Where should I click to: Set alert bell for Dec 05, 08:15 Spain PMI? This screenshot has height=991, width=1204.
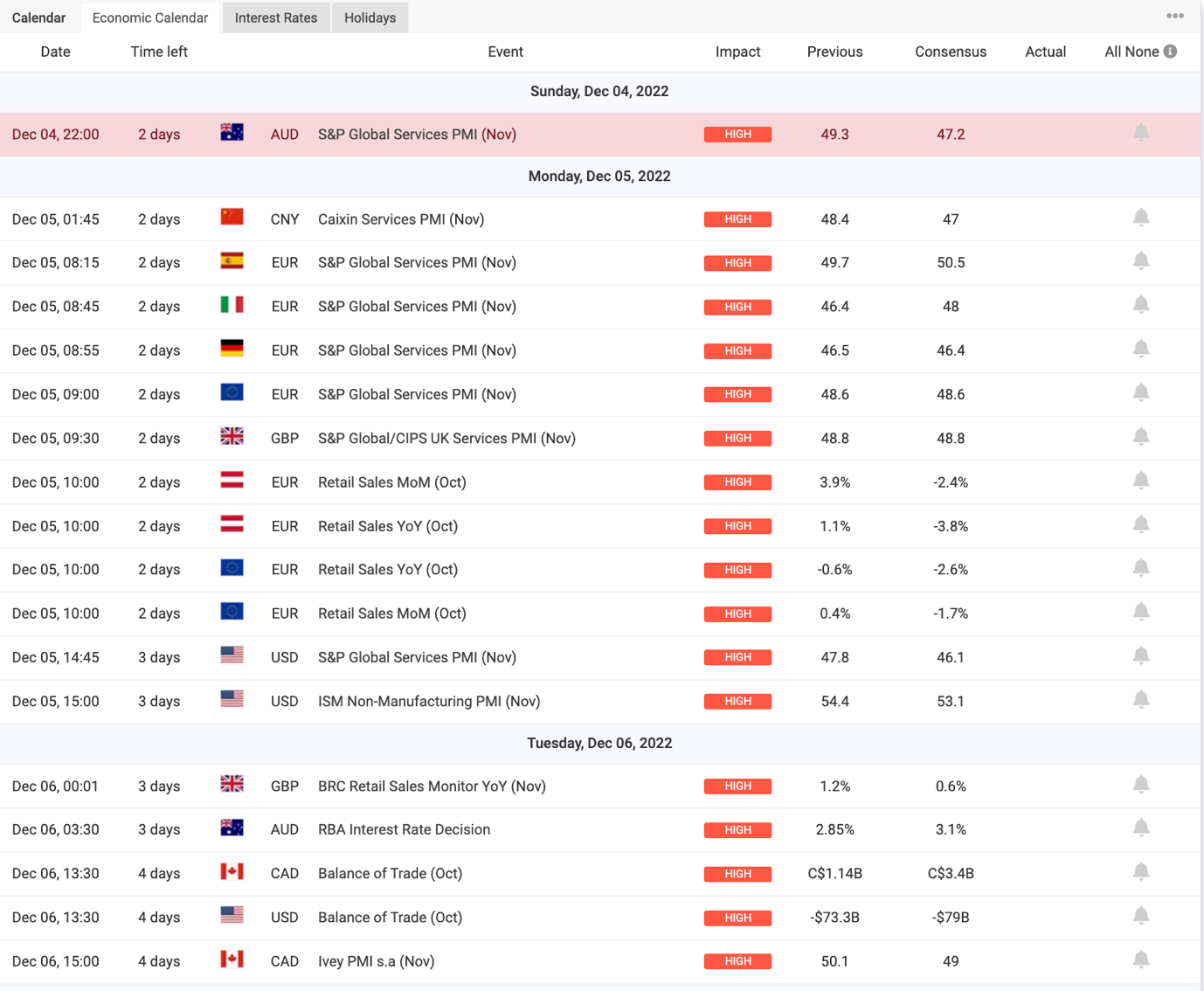1141,262
